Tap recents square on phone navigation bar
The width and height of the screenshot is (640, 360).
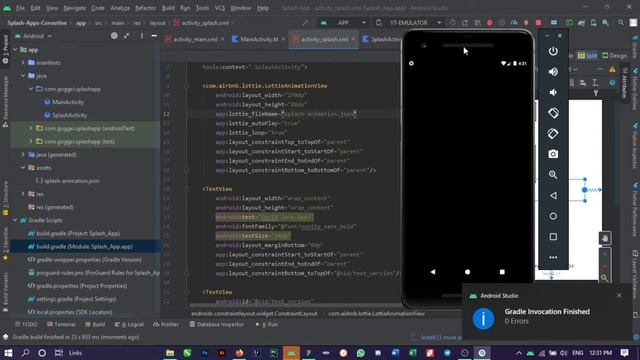tap(502, 272)
